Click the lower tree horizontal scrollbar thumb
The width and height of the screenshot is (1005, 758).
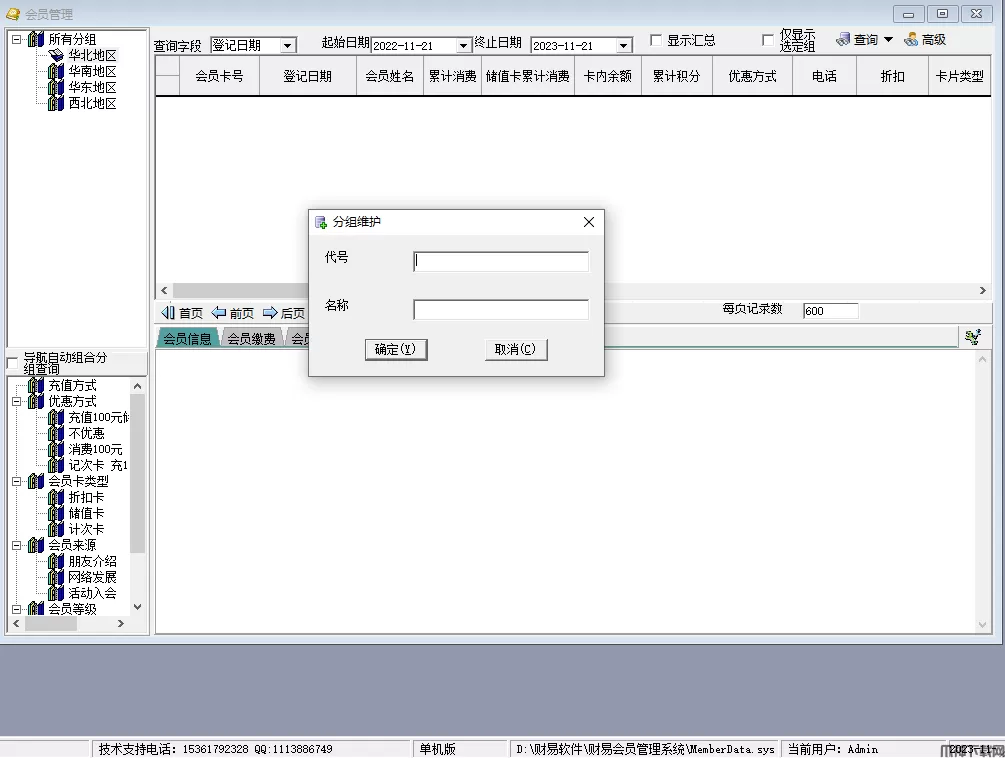tap(50, 623)
